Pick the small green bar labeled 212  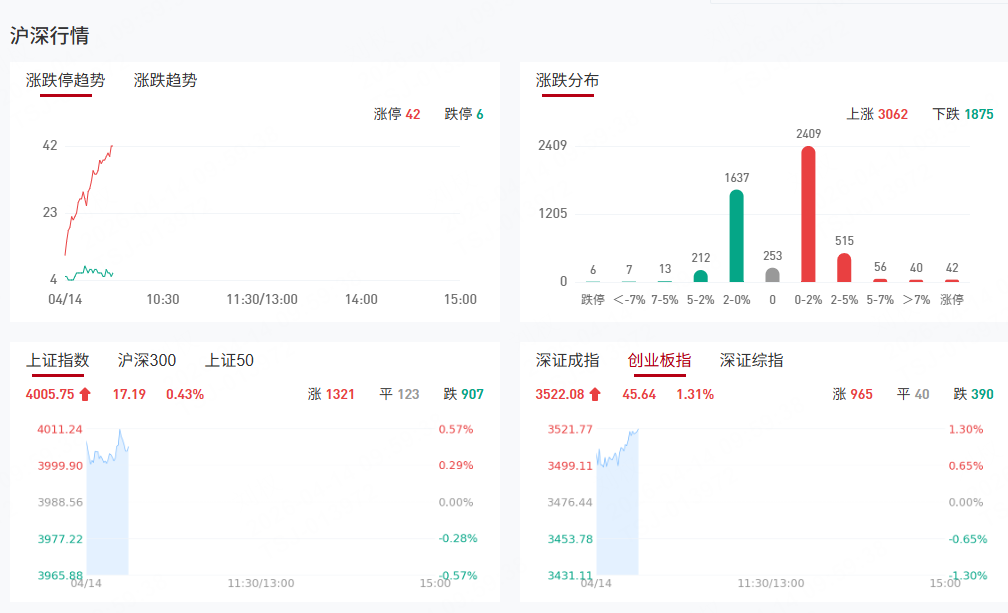[x=700, y=276]
